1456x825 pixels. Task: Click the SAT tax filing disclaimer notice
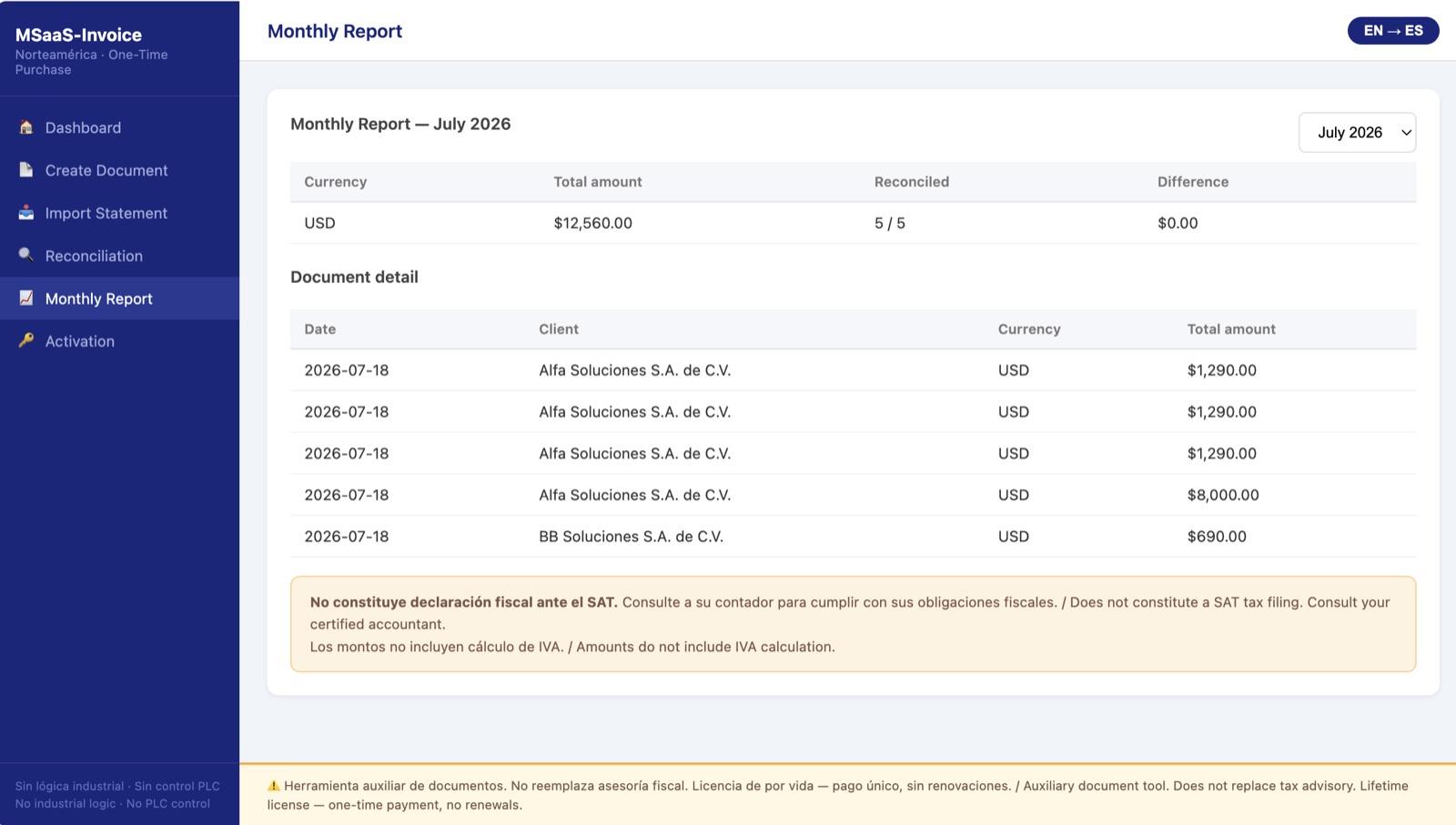pos(853,624)
